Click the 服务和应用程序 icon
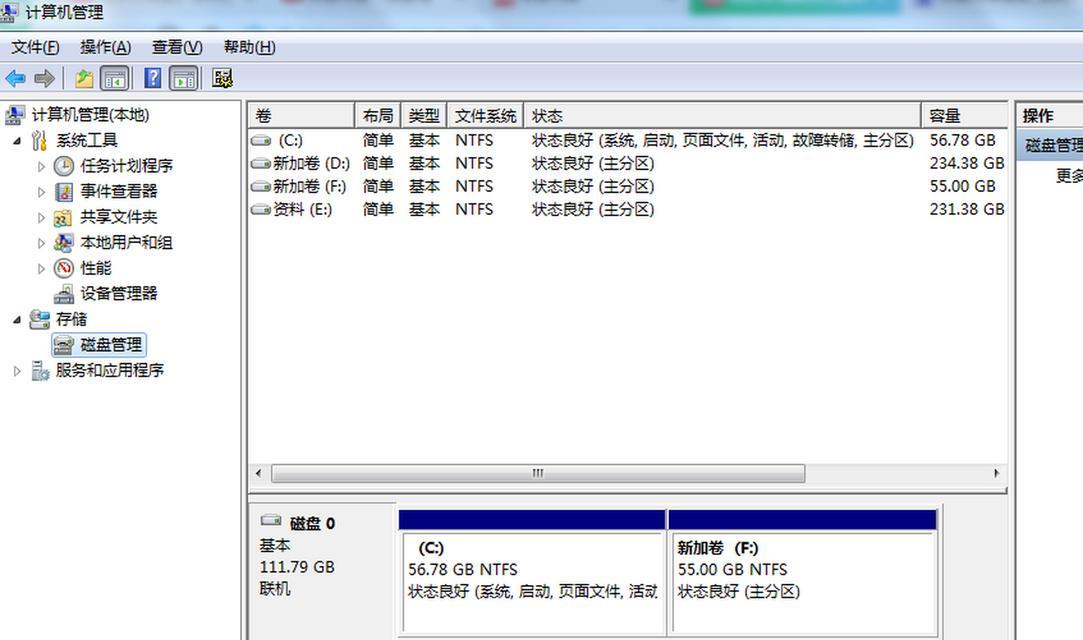Viewport: 1083px width, 640px height. [x=40, y=371]
